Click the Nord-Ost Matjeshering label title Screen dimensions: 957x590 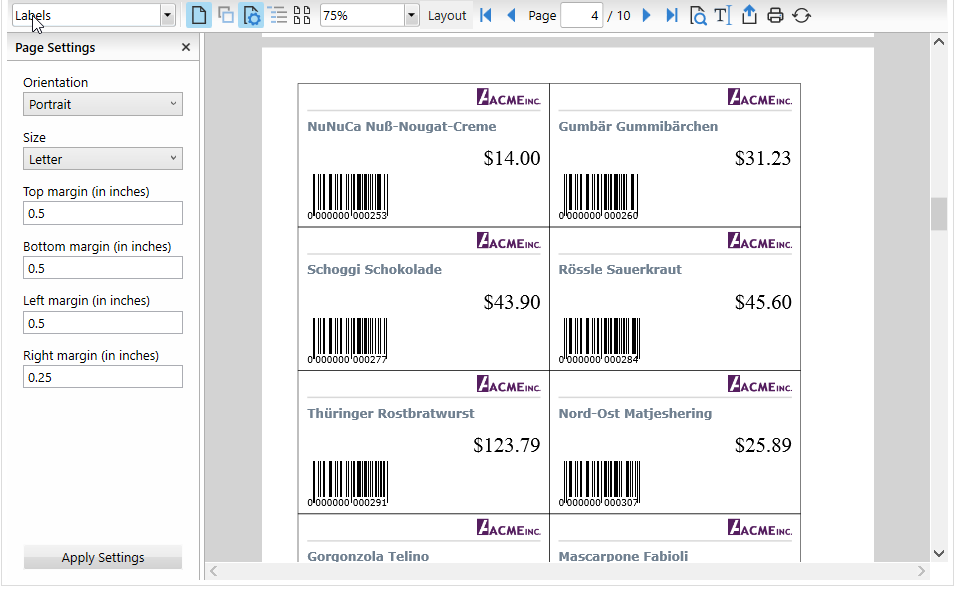(635, 413)
